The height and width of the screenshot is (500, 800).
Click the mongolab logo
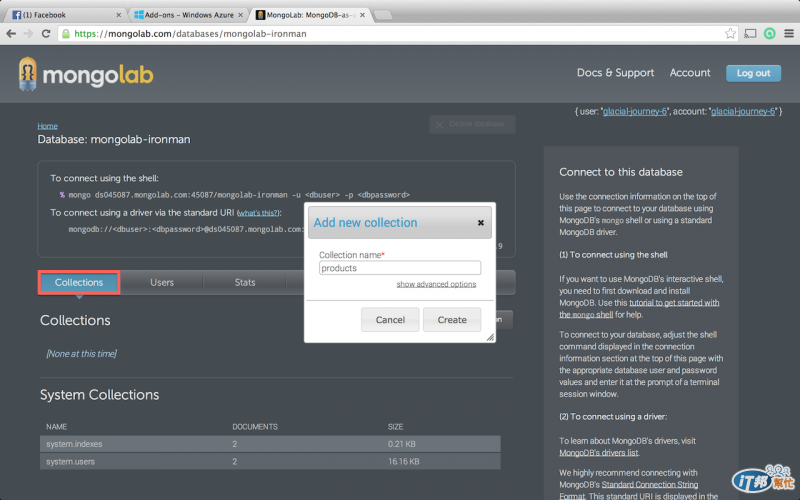(86, 74)
